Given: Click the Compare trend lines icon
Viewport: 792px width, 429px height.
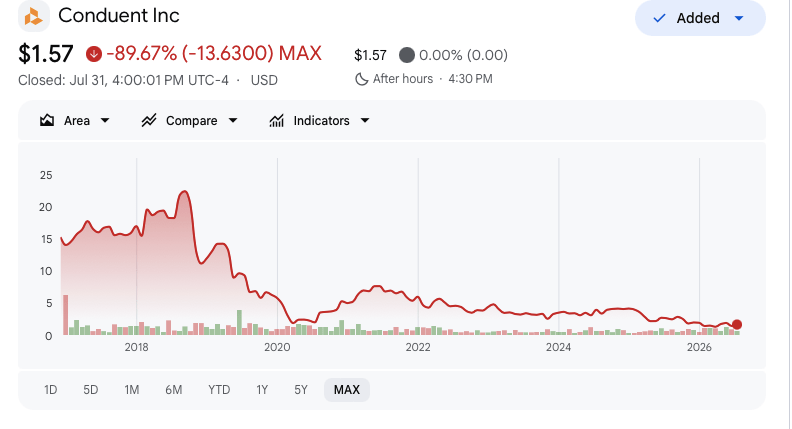Looking at the screenshot, I should point(148,120).
